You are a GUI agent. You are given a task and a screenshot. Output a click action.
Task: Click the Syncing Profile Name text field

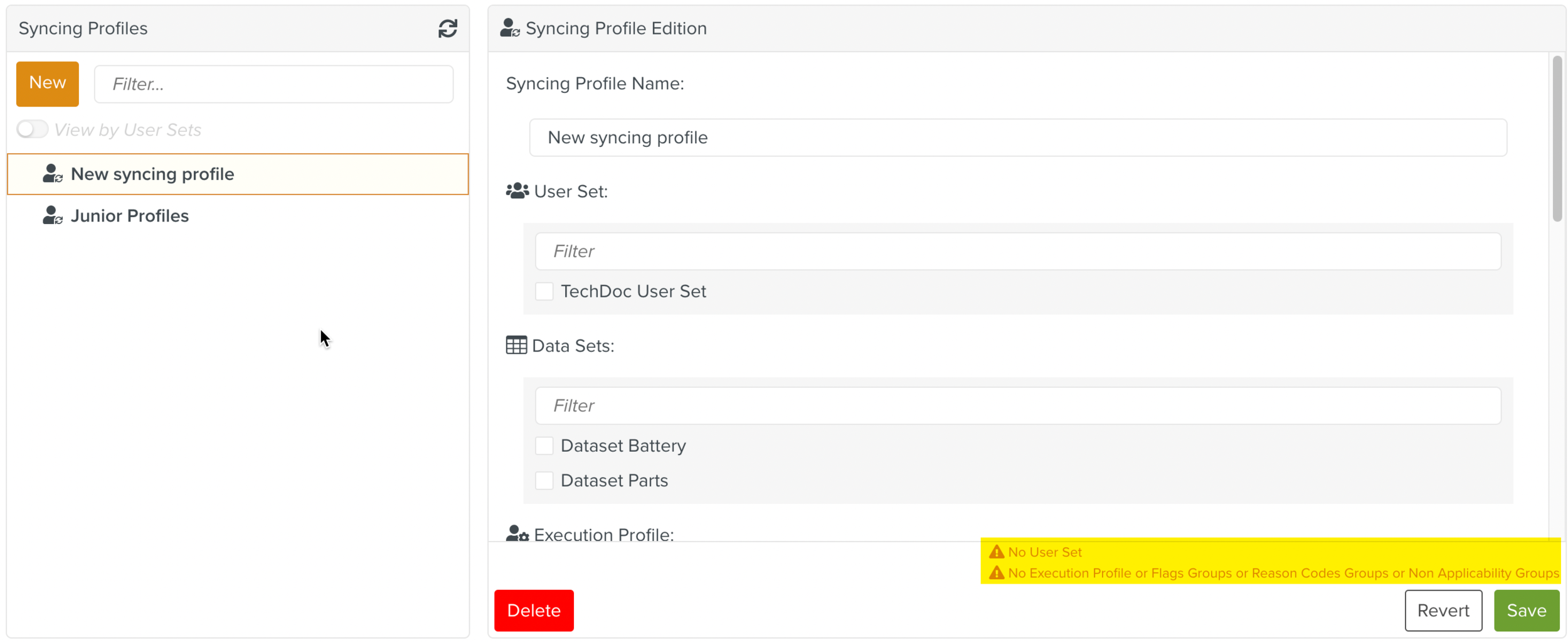pyautogui.click(x=1017, y=137)
